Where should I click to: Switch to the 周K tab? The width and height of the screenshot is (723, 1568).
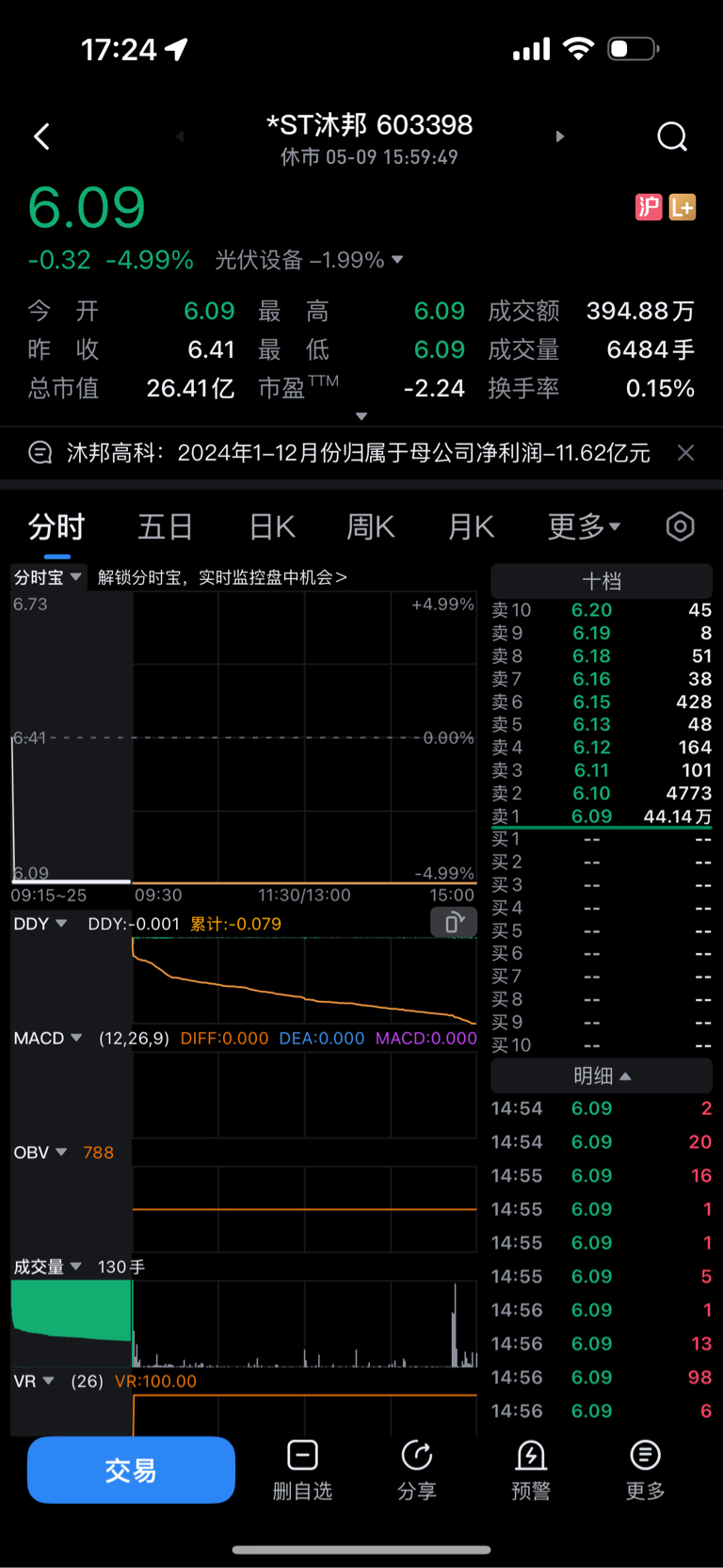[371, 526]
